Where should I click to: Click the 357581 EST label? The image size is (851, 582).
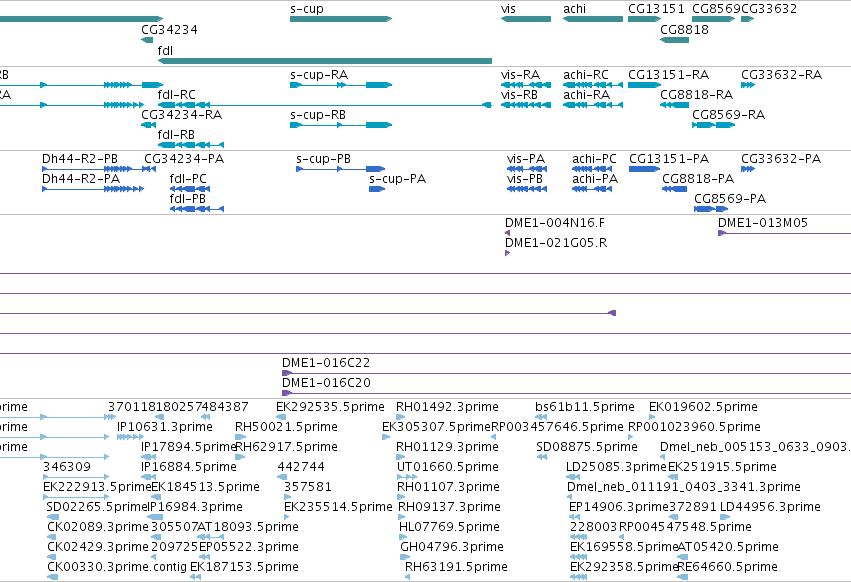(x=308, y=487)
